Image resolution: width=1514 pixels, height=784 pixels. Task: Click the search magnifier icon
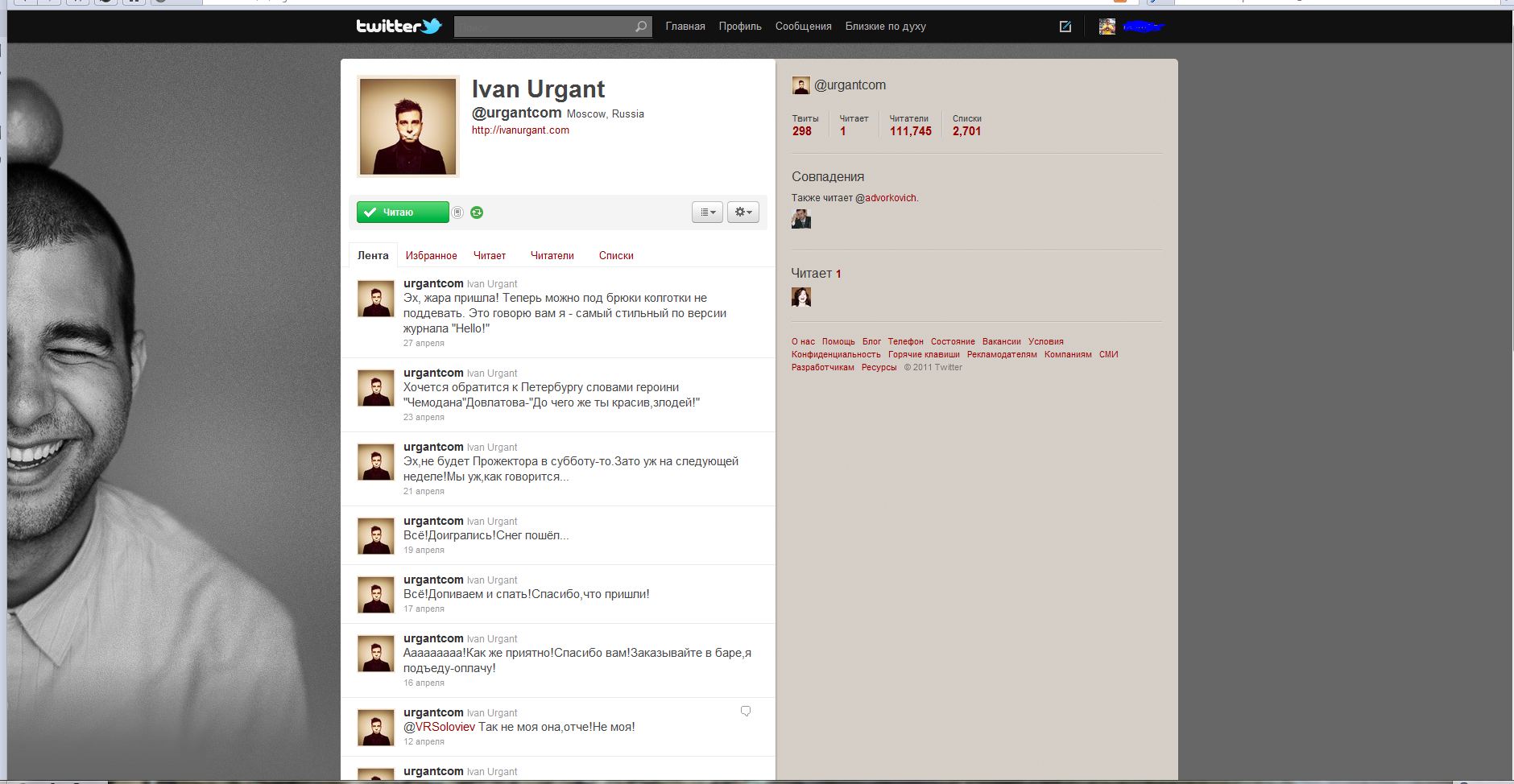641,27
